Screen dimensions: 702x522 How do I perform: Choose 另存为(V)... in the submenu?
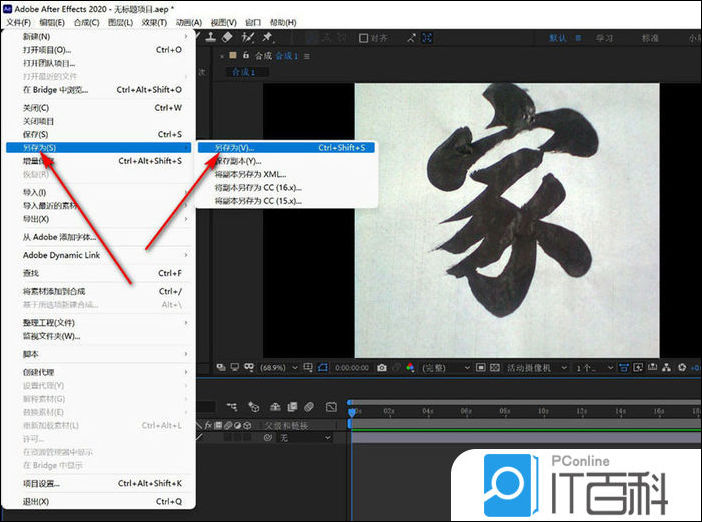click(235, 148)
